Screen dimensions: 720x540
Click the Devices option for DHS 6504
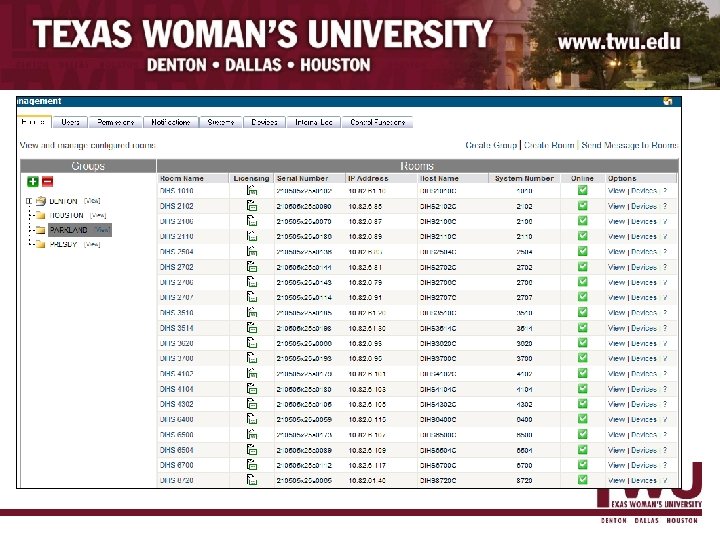(x=644, y=450)
